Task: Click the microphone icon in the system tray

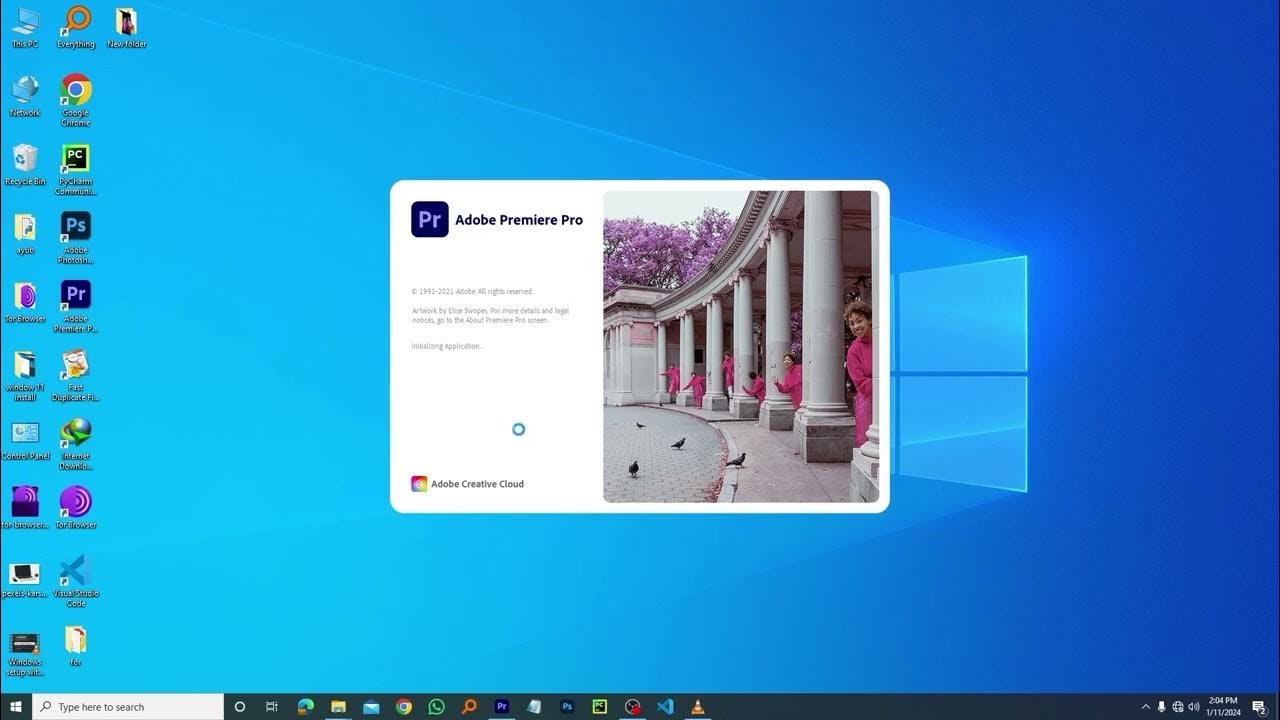Action: pos(1162,707)
